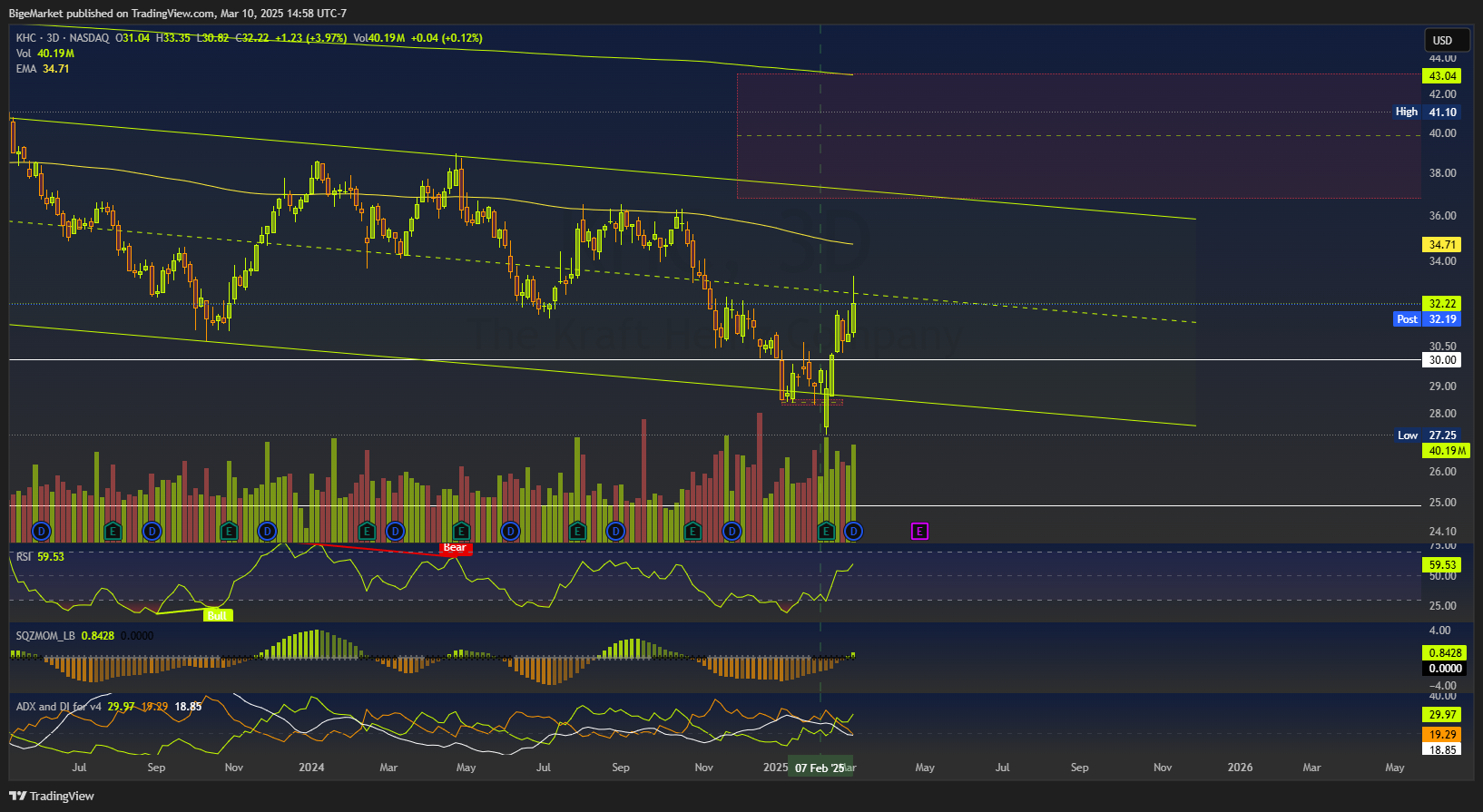
Task: Open the USD currency selector
Action: coord(1447,40)
